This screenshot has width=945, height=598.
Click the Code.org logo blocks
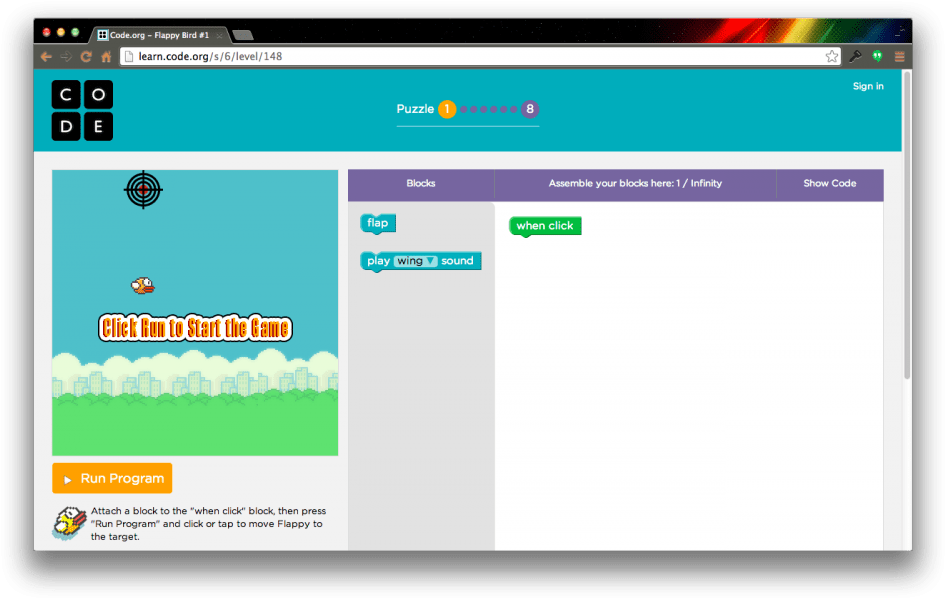point(83,110)
